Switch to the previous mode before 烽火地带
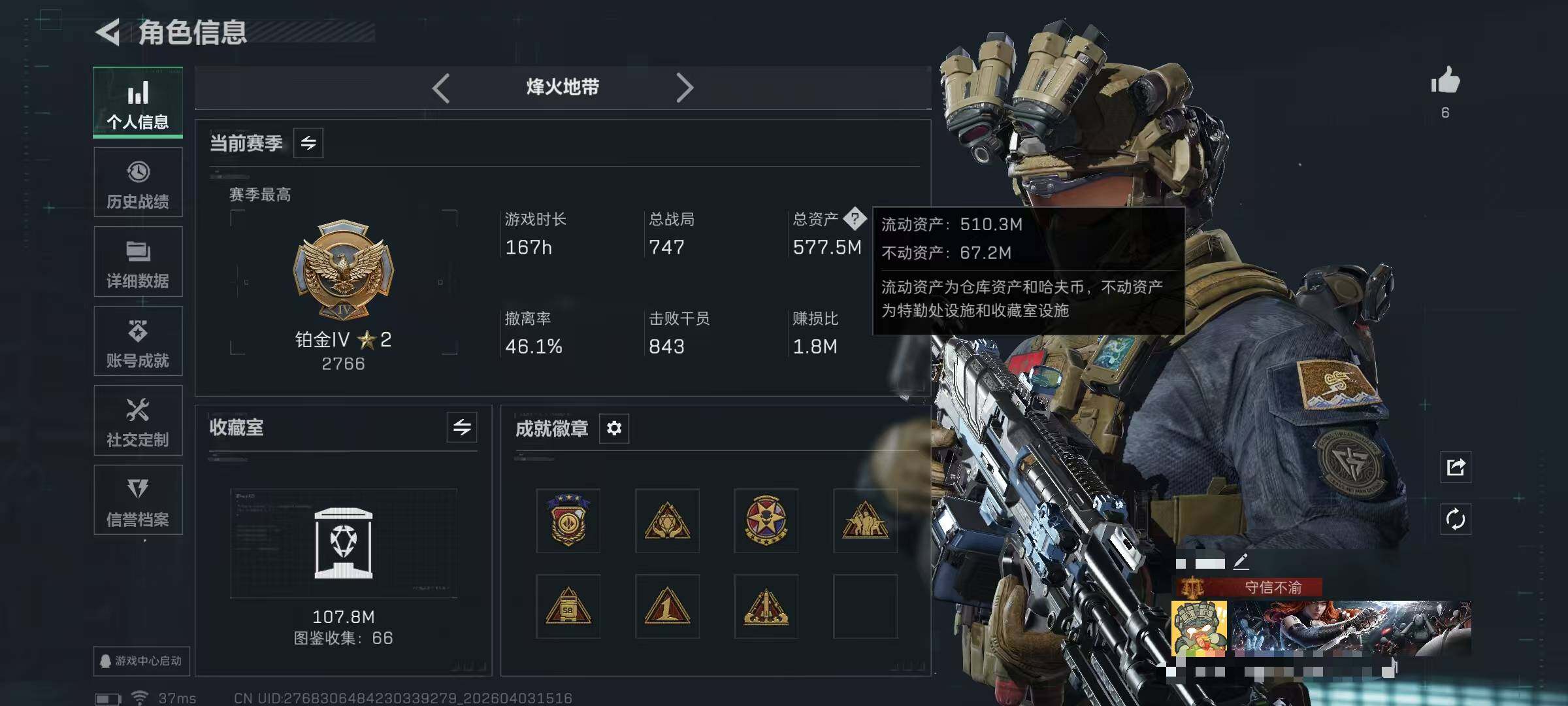 [441, 88]
